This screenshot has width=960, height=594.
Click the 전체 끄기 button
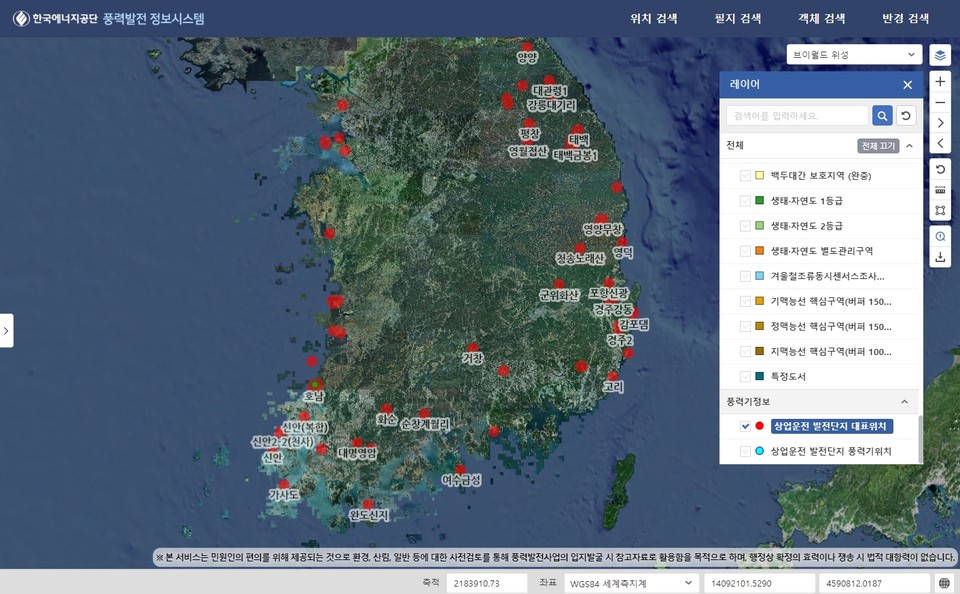pos(878,146)
